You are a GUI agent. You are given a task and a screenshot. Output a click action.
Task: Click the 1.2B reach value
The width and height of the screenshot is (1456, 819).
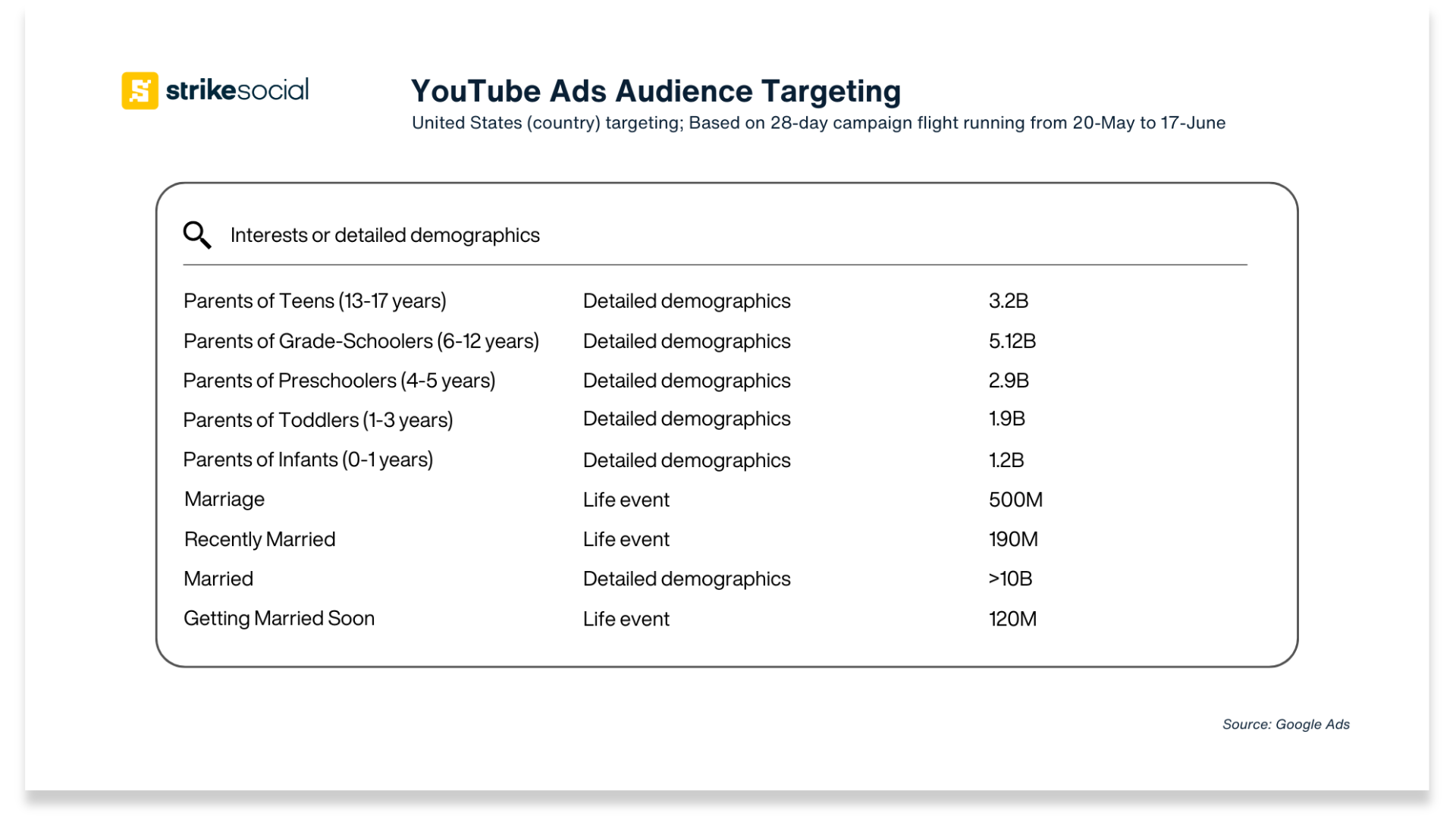click(1006, 460)
